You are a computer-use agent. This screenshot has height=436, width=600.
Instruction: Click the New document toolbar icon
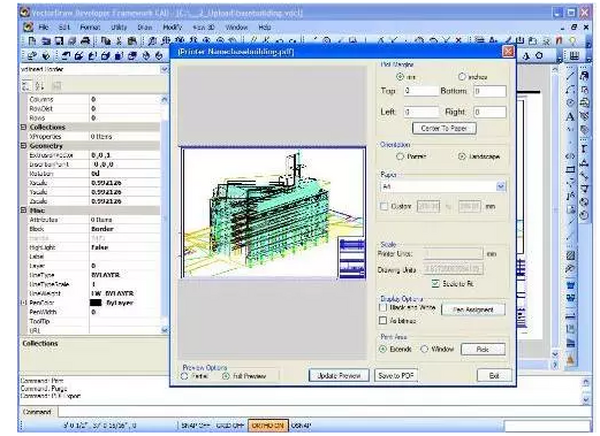33,41
